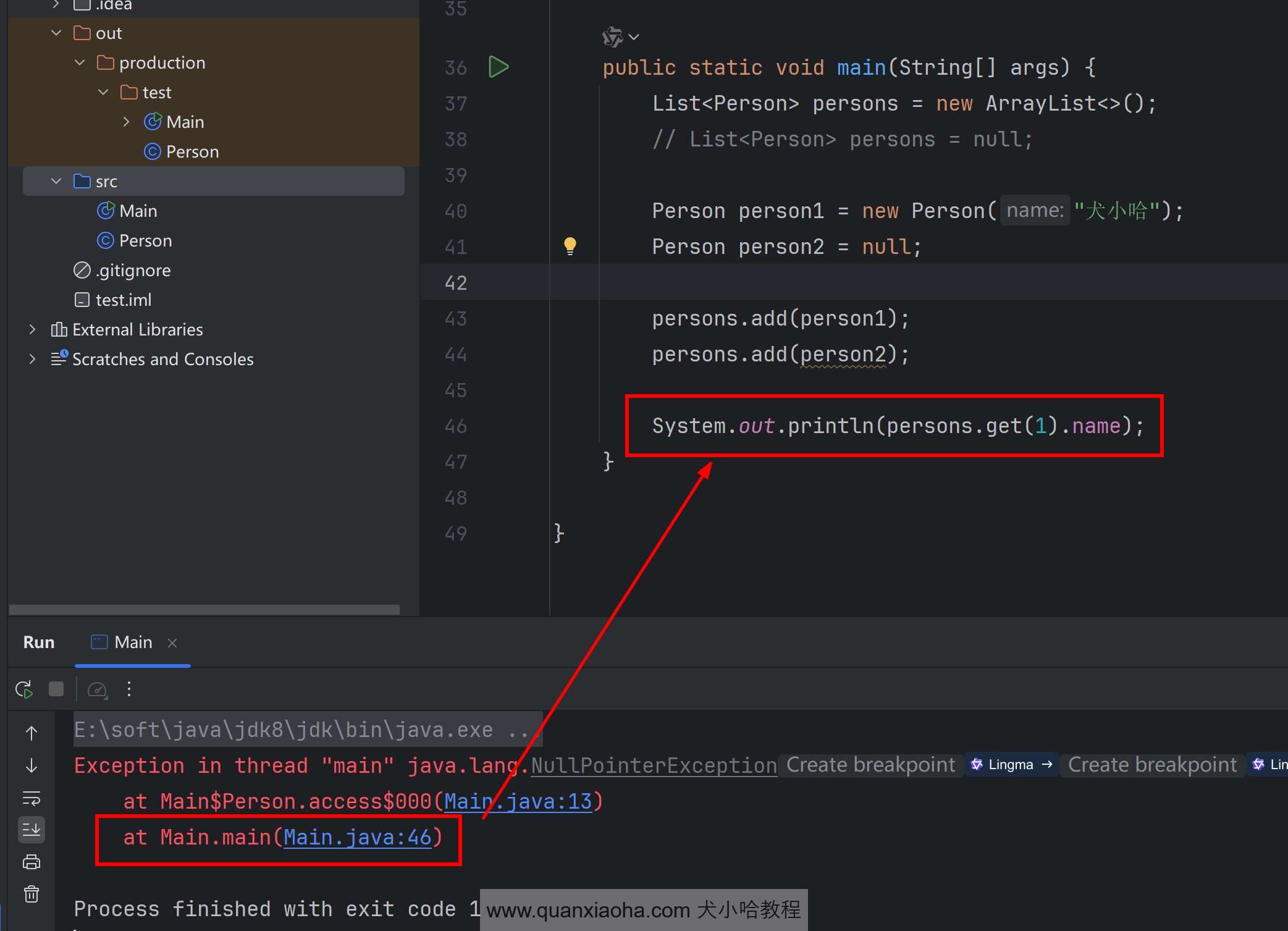Screen dimensions: 1288x931
Task: Stop the running process
Action: 56,689
